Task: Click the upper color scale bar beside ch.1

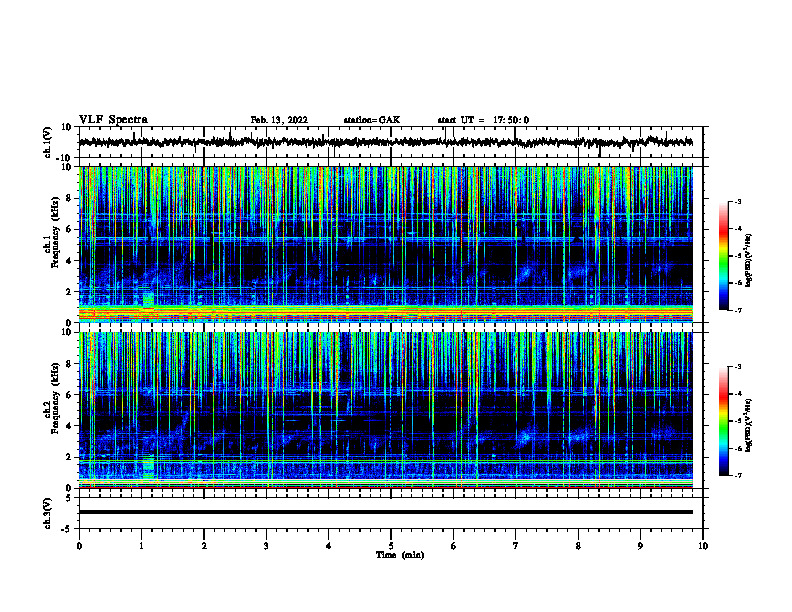Action: tap(723, 256)
